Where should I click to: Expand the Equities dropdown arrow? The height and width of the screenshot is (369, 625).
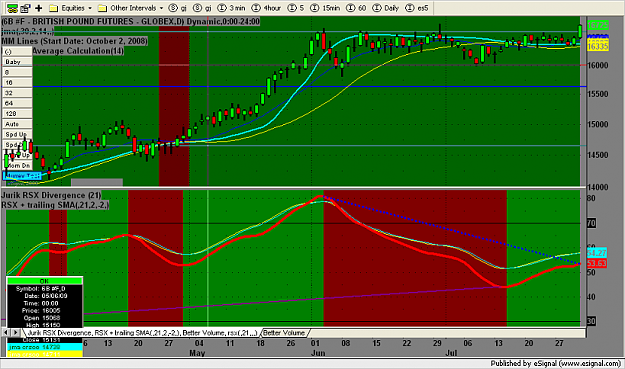click(x=90, y=8)
